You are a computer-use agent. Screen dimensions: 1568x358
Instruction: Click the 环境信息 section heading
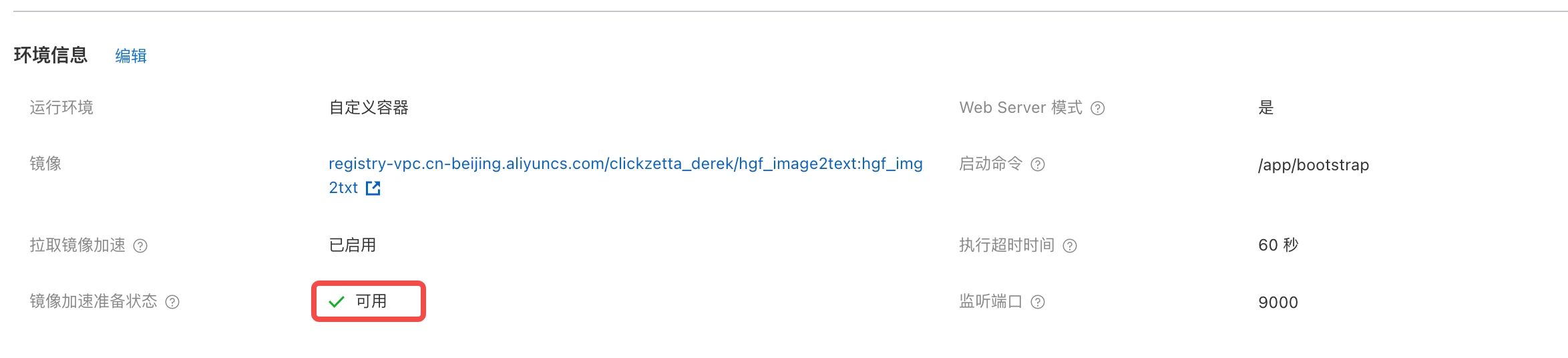click(x=51, y=55)
